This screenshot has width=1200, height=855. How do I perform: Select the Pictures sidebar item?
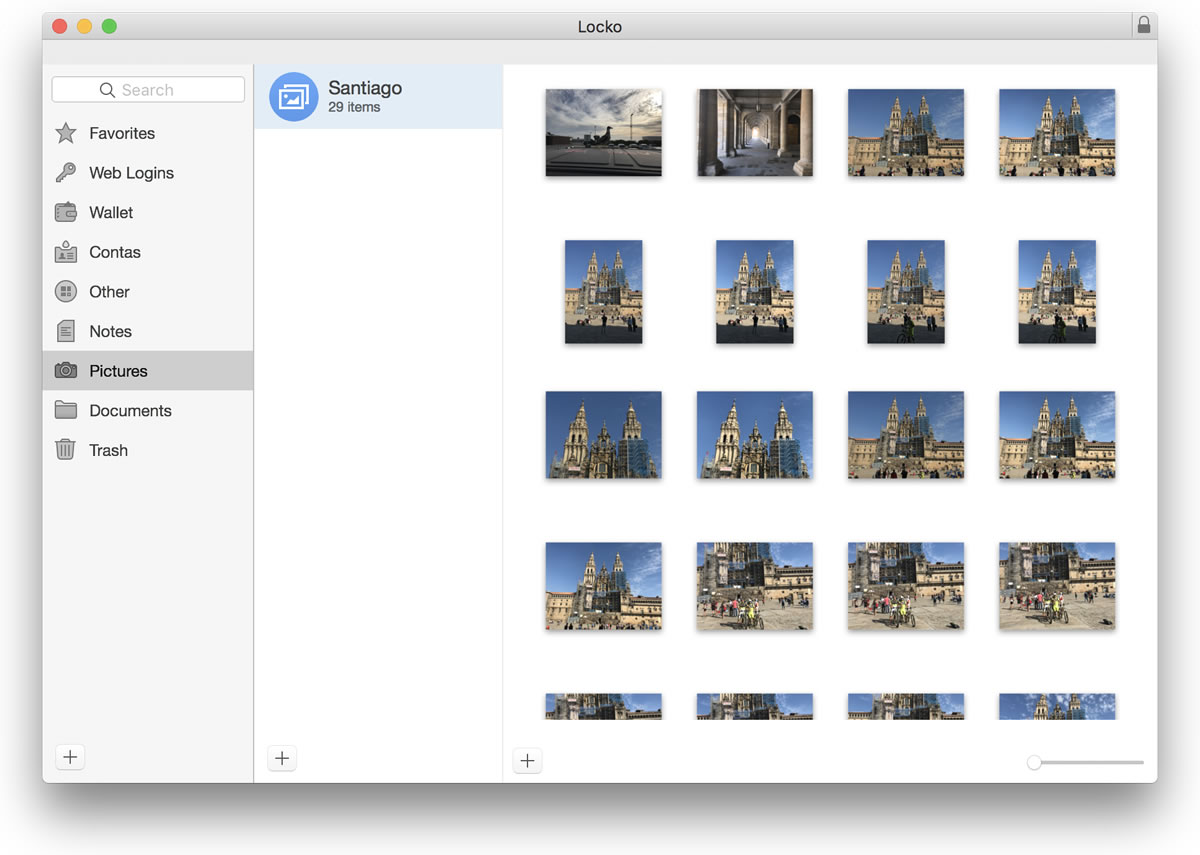(x=118, y=371)
